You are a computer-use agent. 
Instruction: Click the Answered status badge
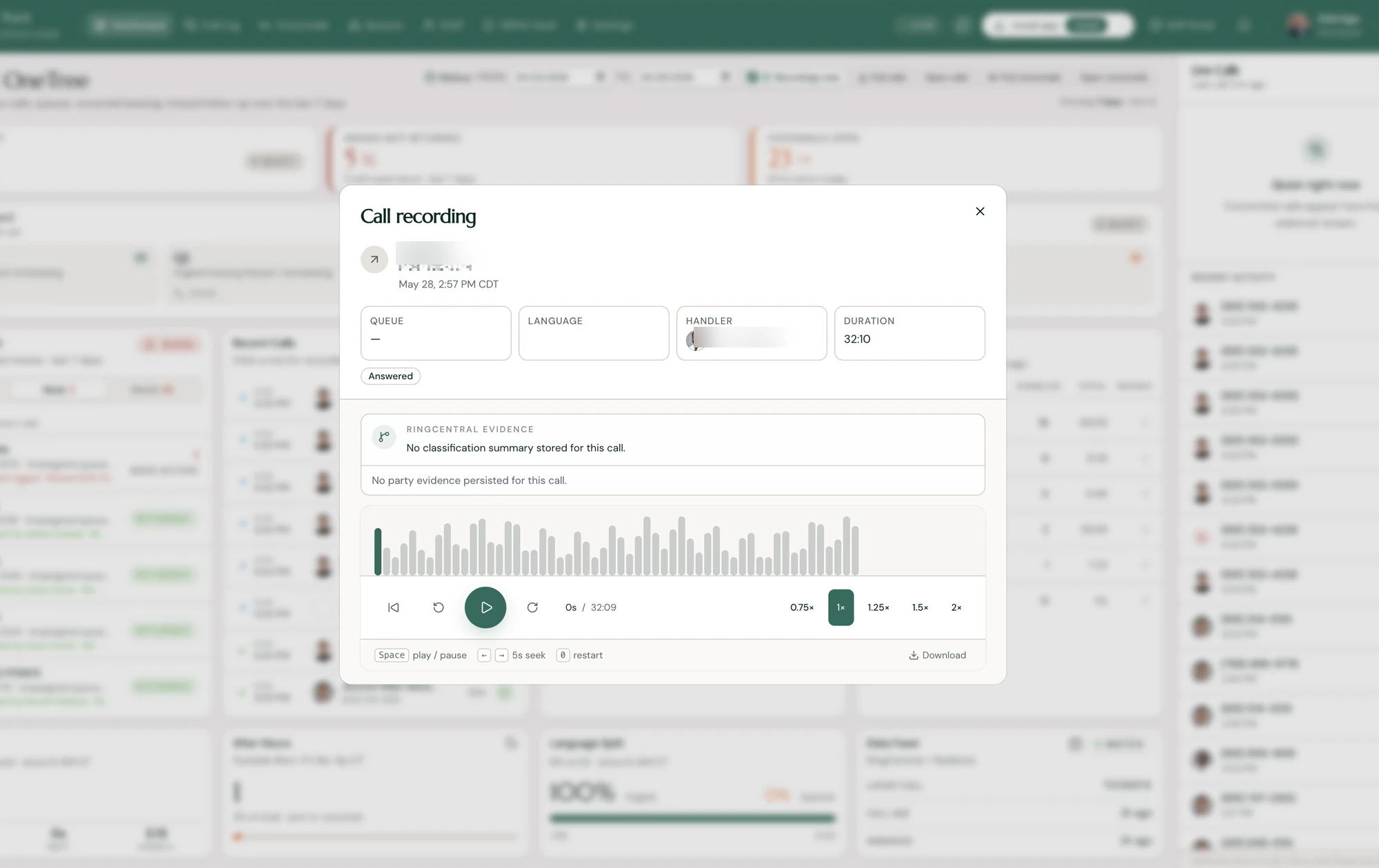coord(390,376)
